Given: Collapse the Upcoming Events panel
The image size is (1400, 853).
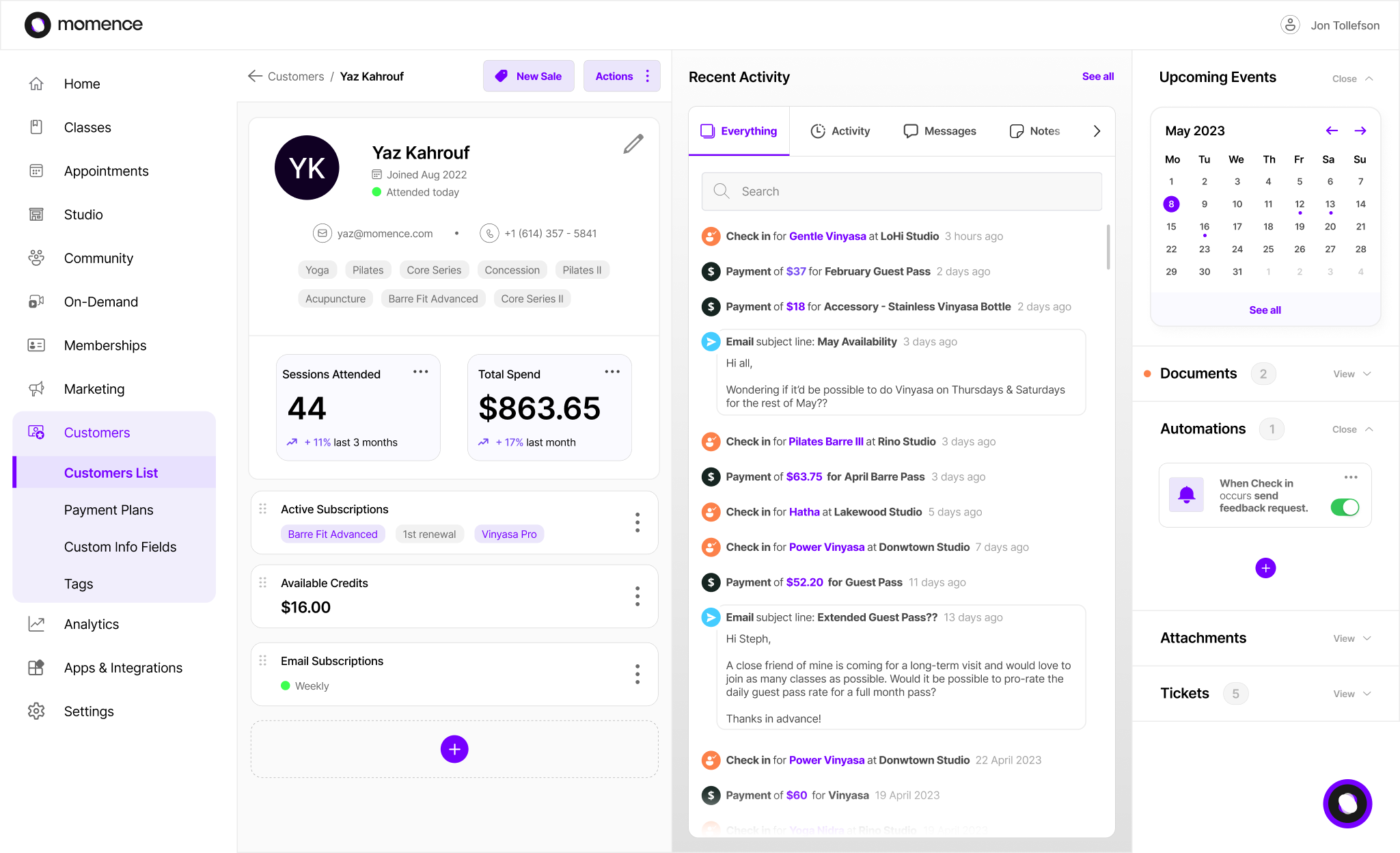Looking at the screenshot, I should 1353,79.
